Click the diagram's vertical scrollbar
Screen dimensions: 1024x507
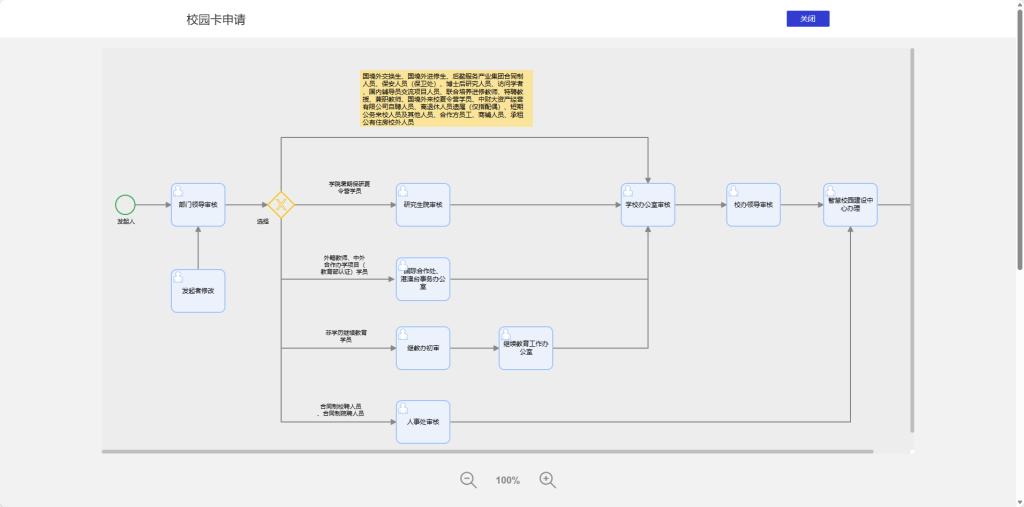coord(913,240)
